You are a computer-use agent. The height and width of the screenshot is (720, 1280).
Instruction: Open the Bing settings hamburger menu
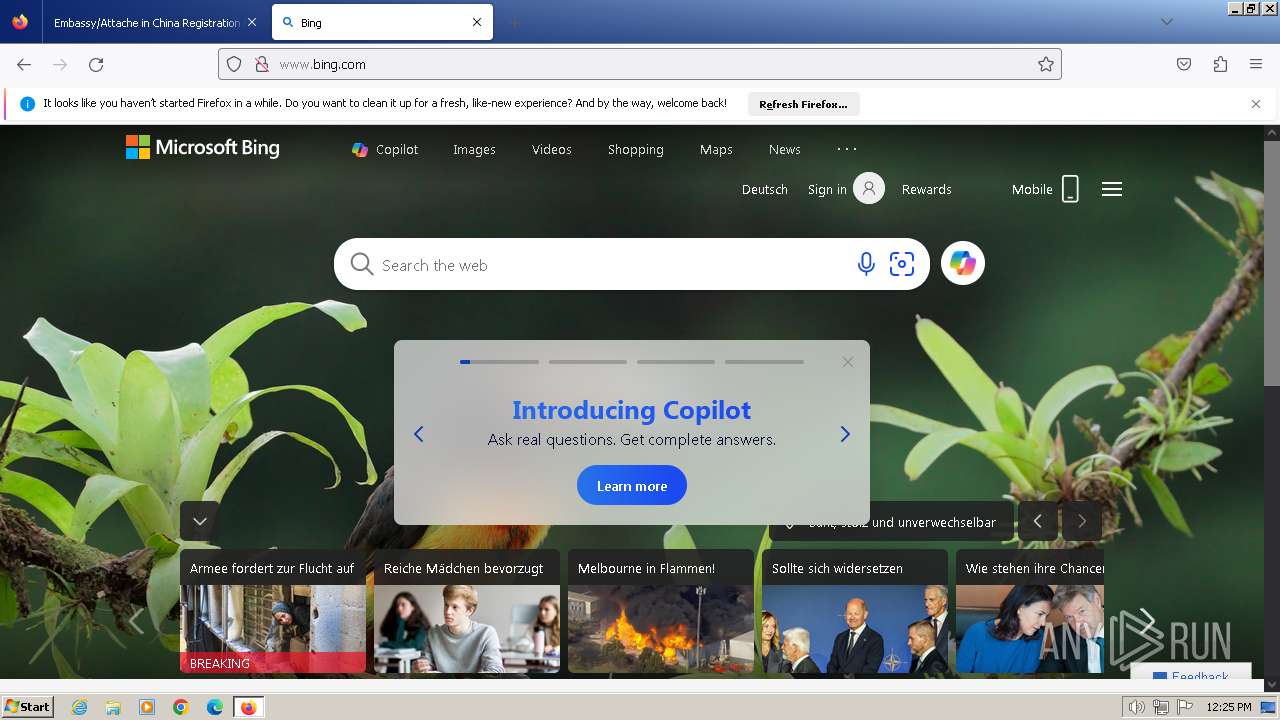tap(1112, 189)
